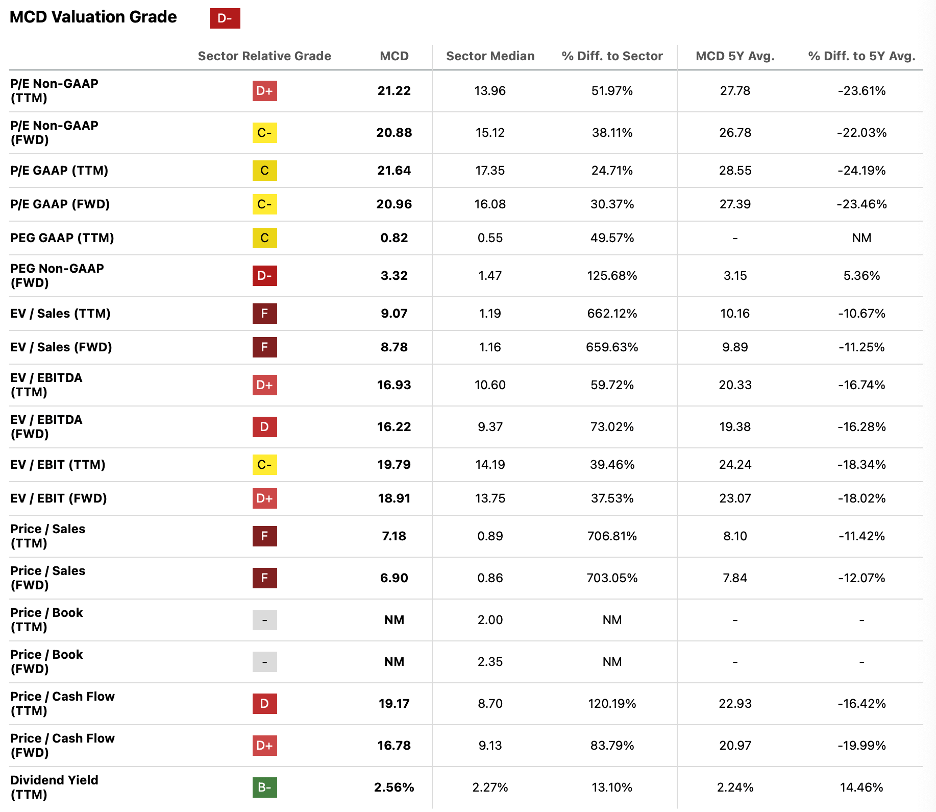Viewport: 936px width, 812px height.
Task: Open the Price / Sales (TTM) metric
Action: coord(48,536)
